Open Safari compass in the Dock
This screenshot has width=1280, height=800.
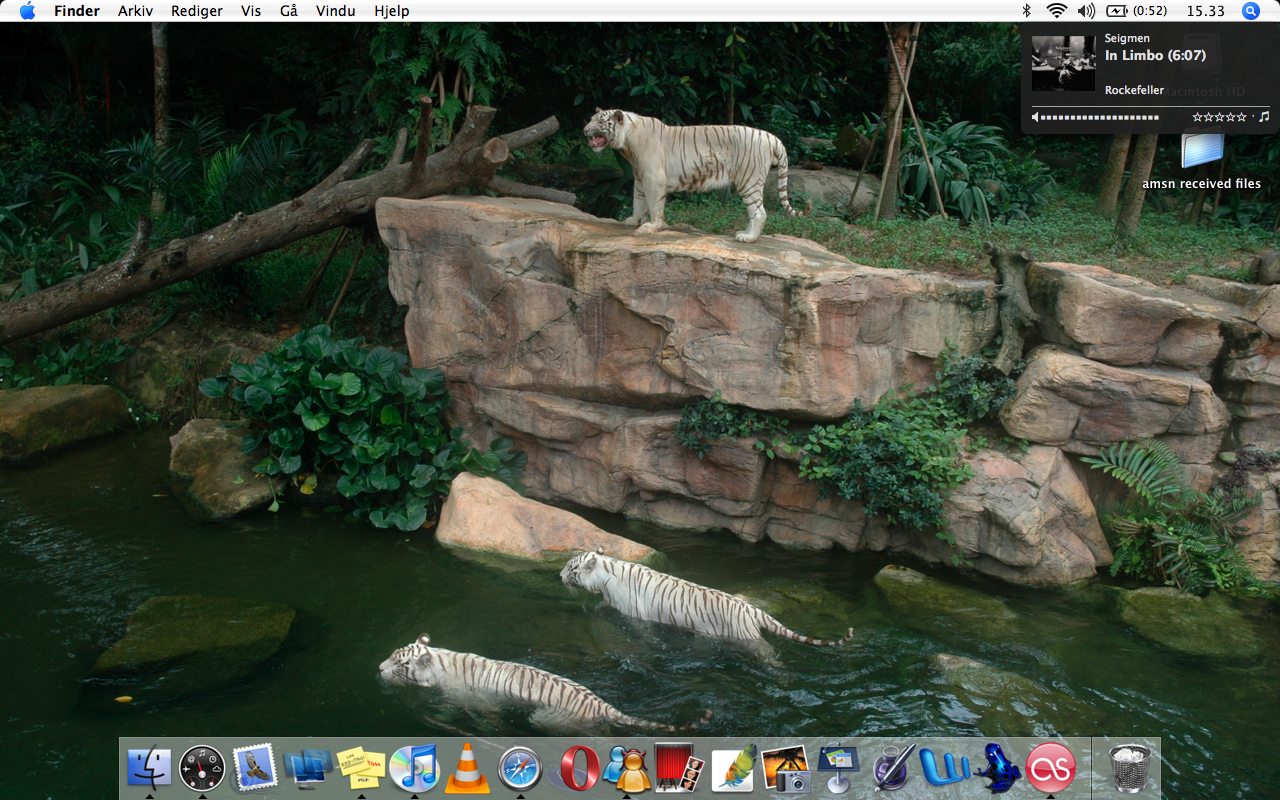[x=520, y=768]
